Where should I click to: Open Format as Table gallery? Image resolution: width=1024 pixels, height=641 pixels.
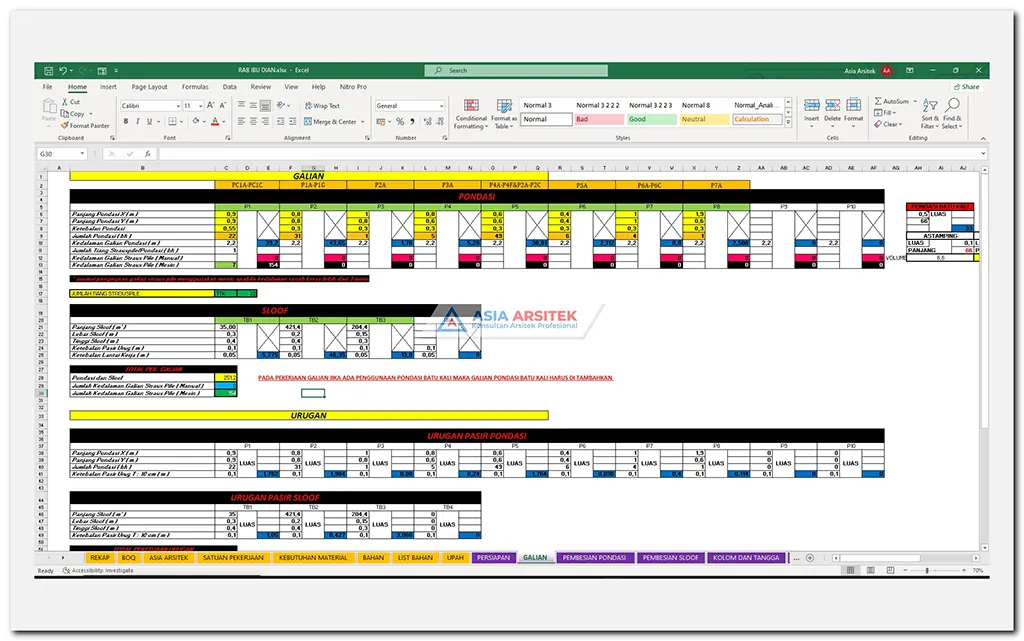click(x=504, y=114)
